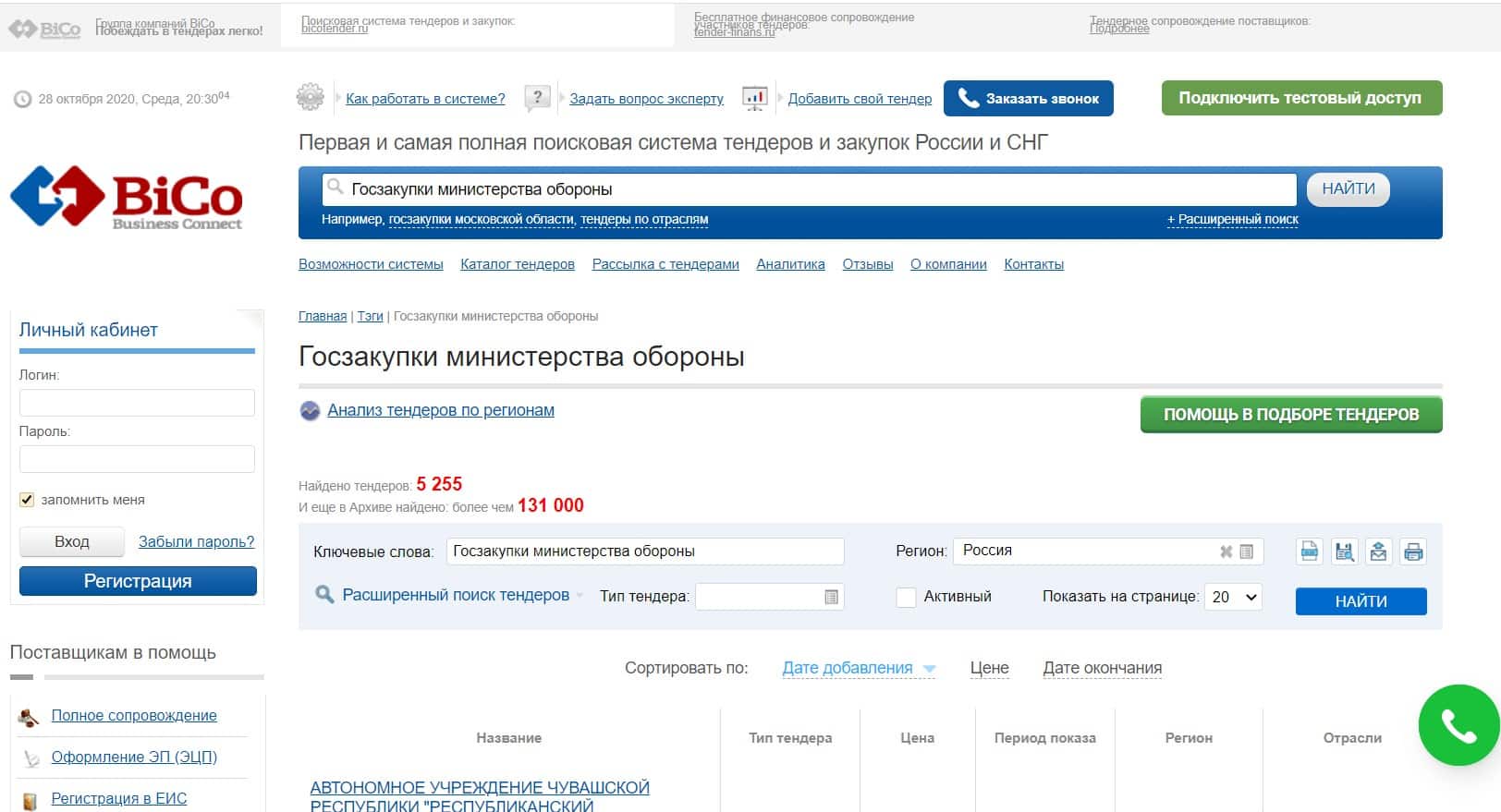Enable the 'Активный' checkbox
This screenshot has height=812, width=1501.
click(x=906, y=597)
